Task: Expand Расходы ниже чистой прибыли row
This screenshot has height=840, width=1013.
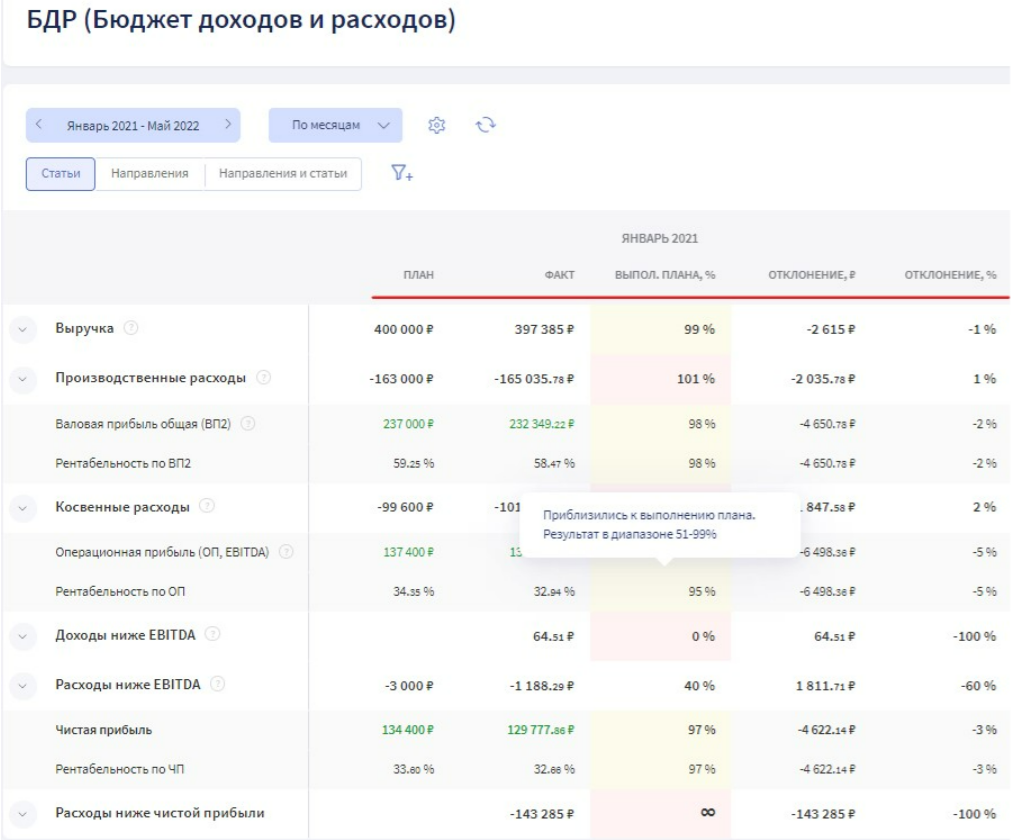Action: click(23, 814)
